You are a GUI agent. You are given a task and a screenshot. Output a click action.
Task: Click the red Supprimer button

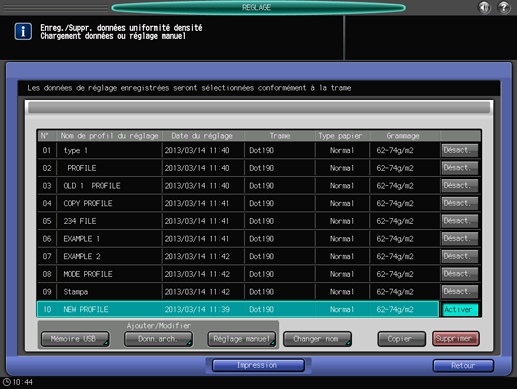point(456,339)
